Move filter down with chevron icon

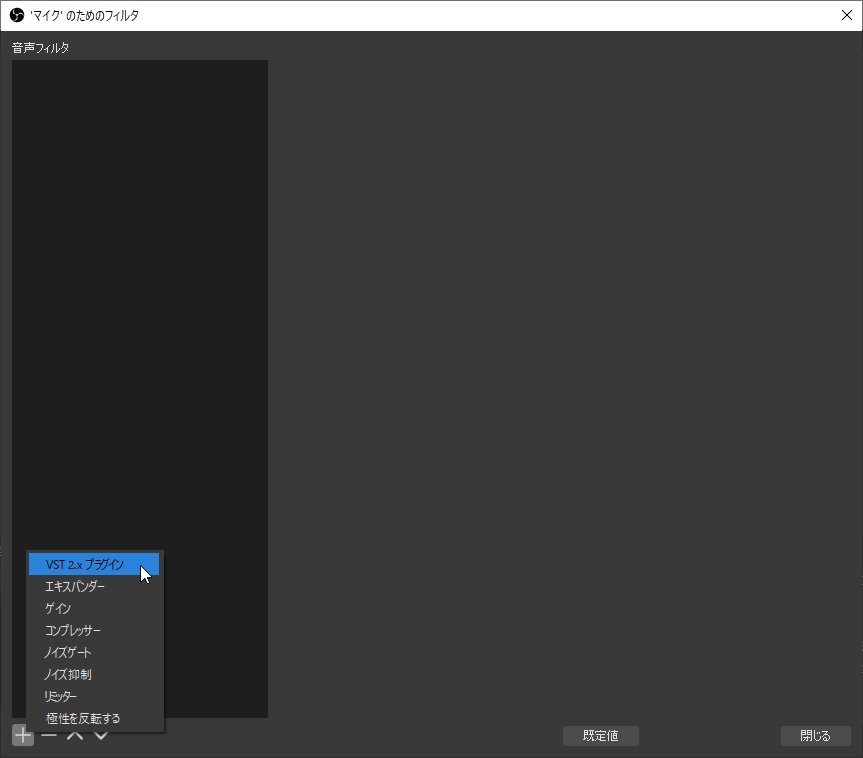click(x=101, y=735)
